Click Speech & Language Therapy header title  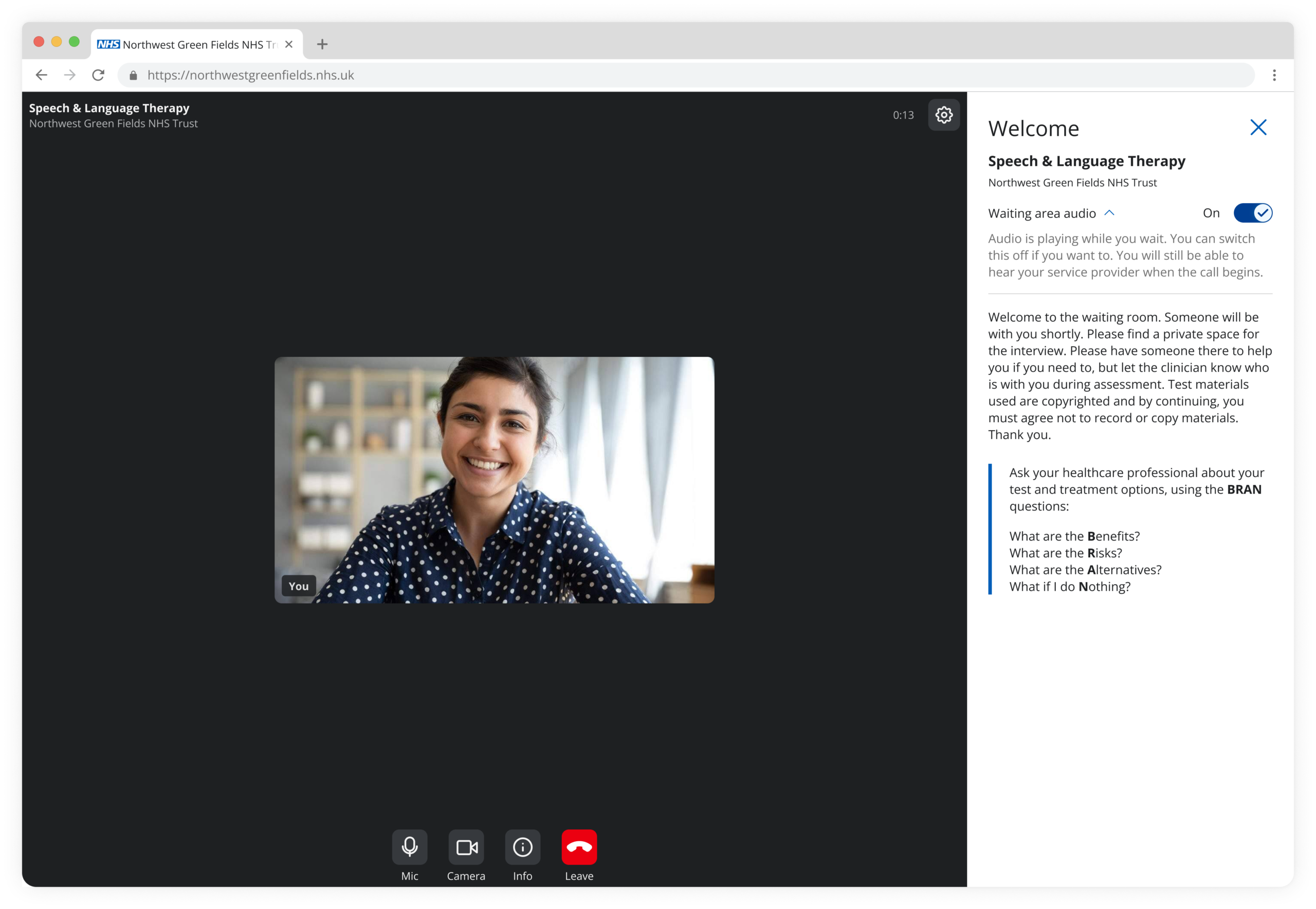pyautogui.click(x=109, y=108)
